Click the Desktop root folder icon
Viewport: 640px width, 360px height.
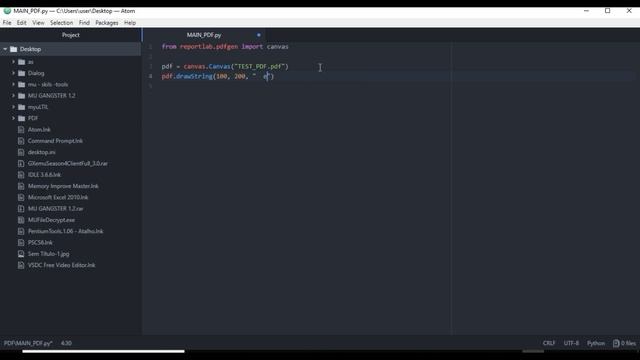[13, 49]
